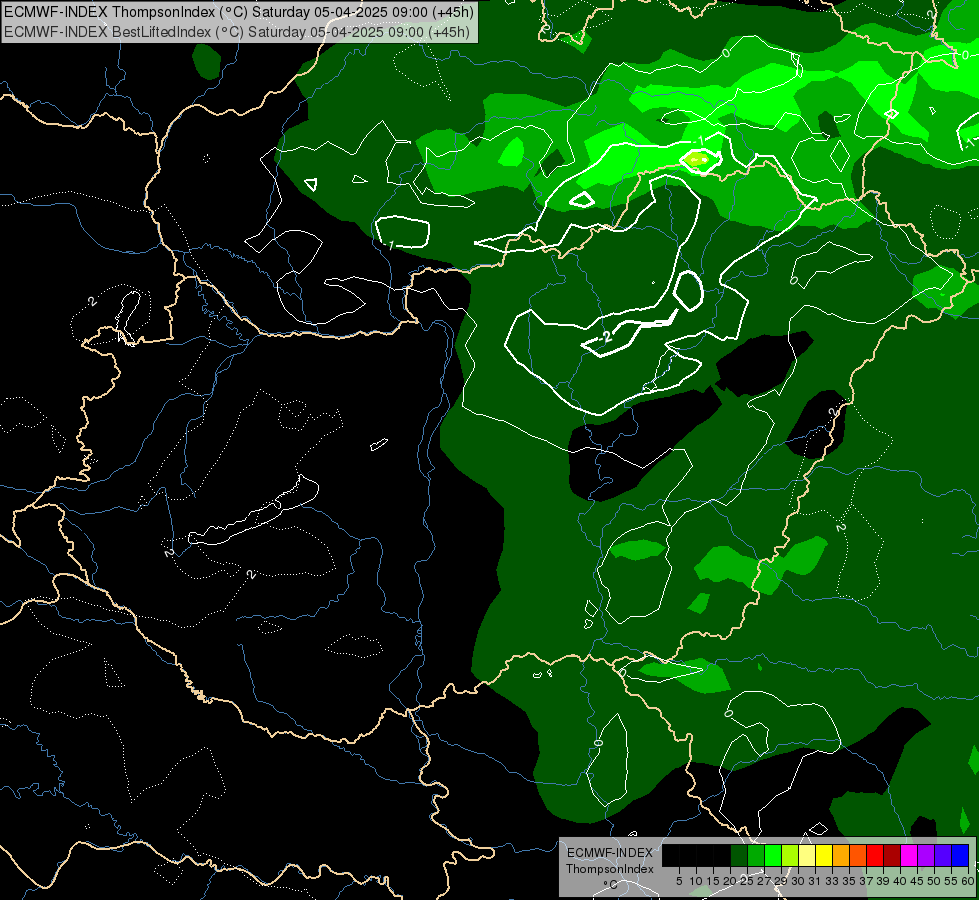
Task: Click the blue 55–60 legend swatch
Action: click(x=960, y=855)
